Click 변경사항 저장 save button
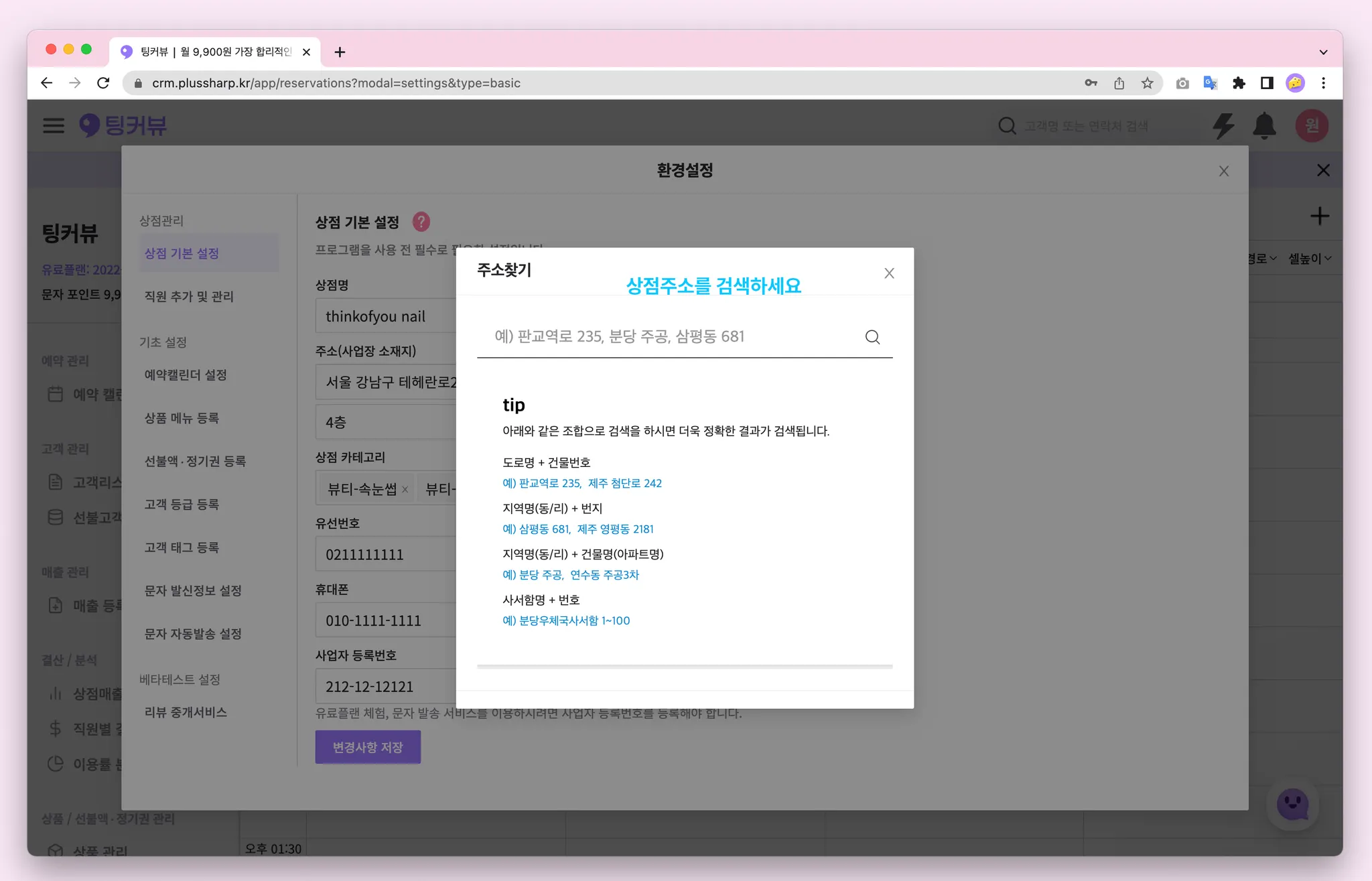 click(368, 747)
